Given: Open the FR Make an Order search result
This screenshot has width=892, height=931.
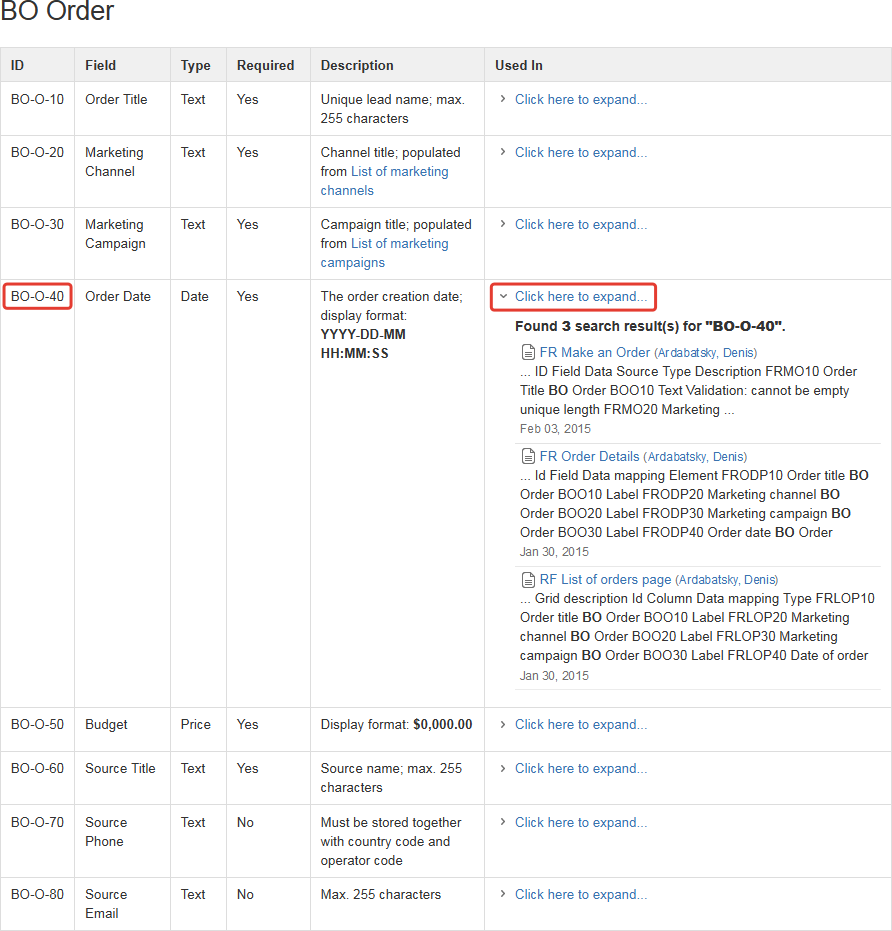Looking at the screenshot, I should coord(594,352).
